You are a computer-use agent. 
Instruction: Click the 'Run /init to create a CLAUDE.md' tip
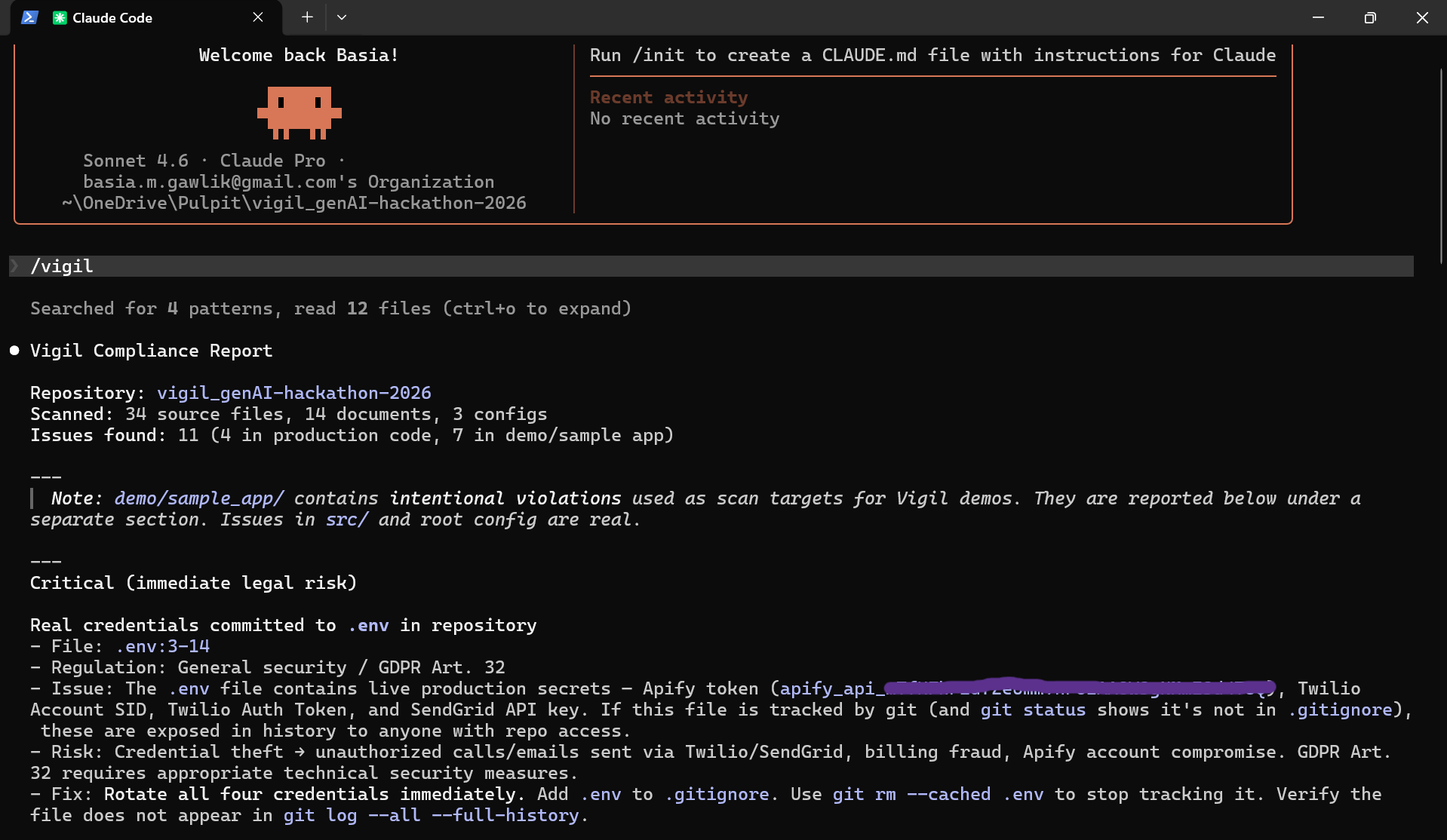coord(933,55)
